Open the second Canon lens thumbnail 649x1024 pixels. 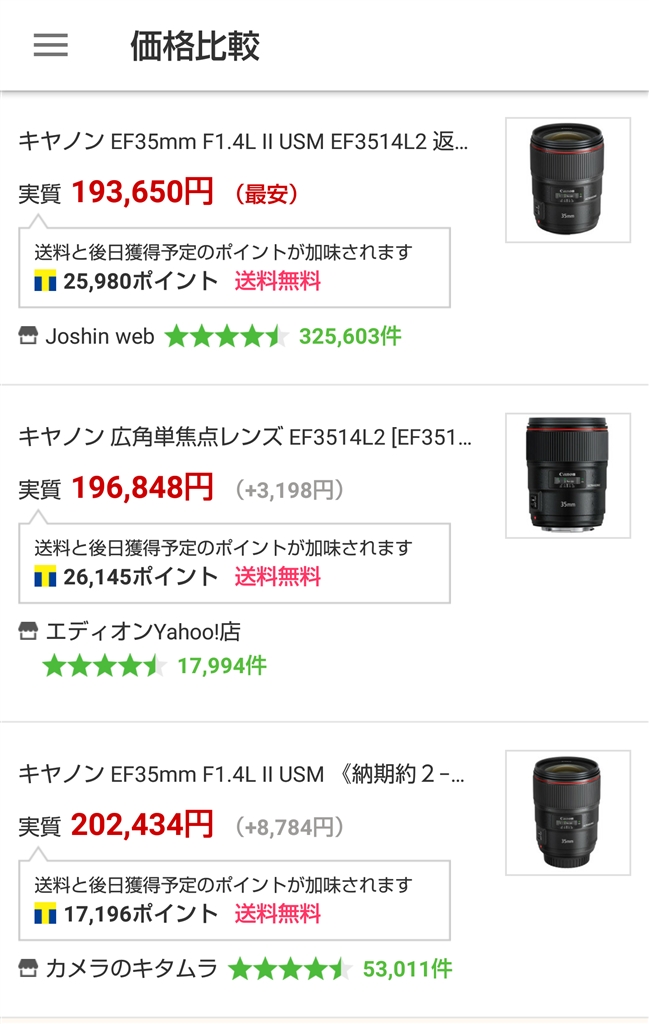(x=567, y=475)
